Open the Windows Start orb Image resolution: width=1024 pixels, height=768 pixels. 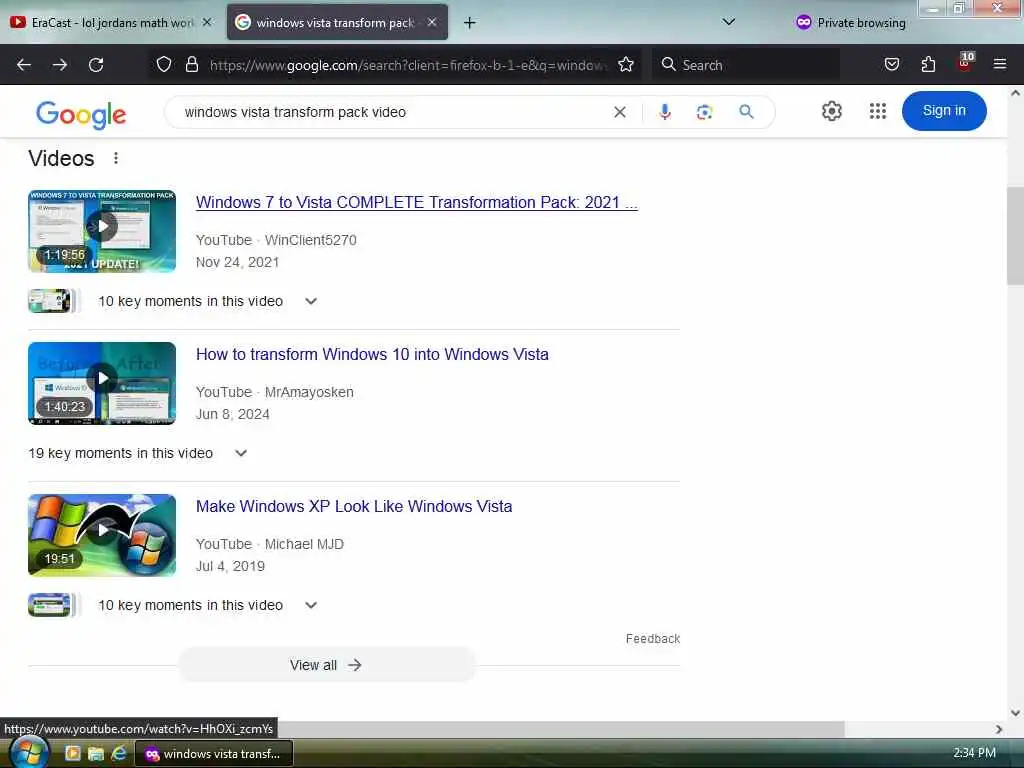point(29,752)
